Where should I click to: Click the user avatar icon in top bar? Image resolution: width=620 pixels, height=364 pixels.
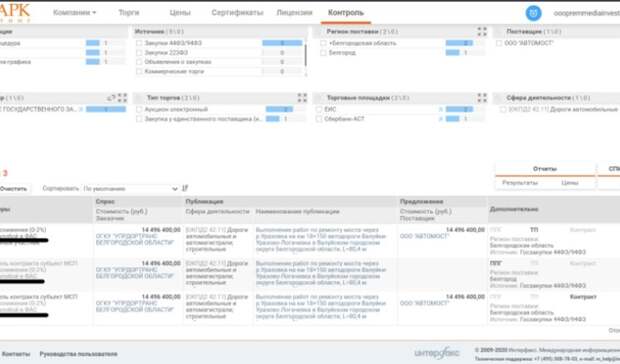coord(533,13)
